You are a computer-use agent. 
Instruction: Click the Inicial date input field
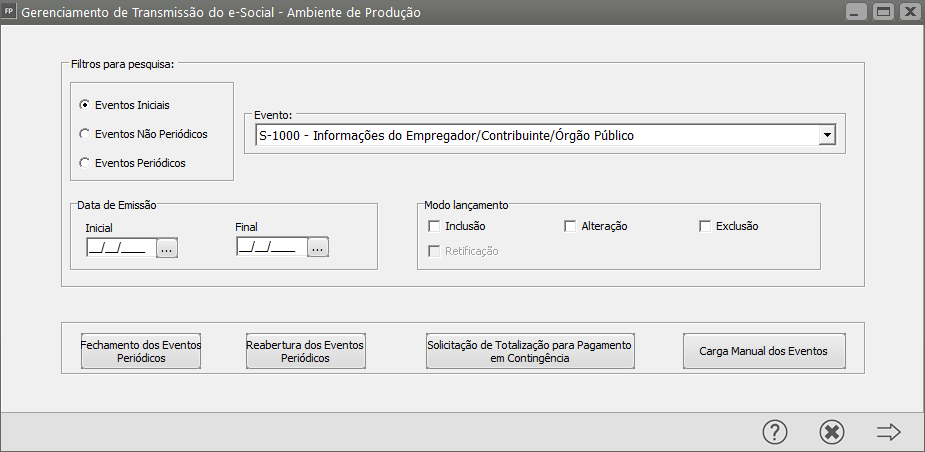pos(119,247)
